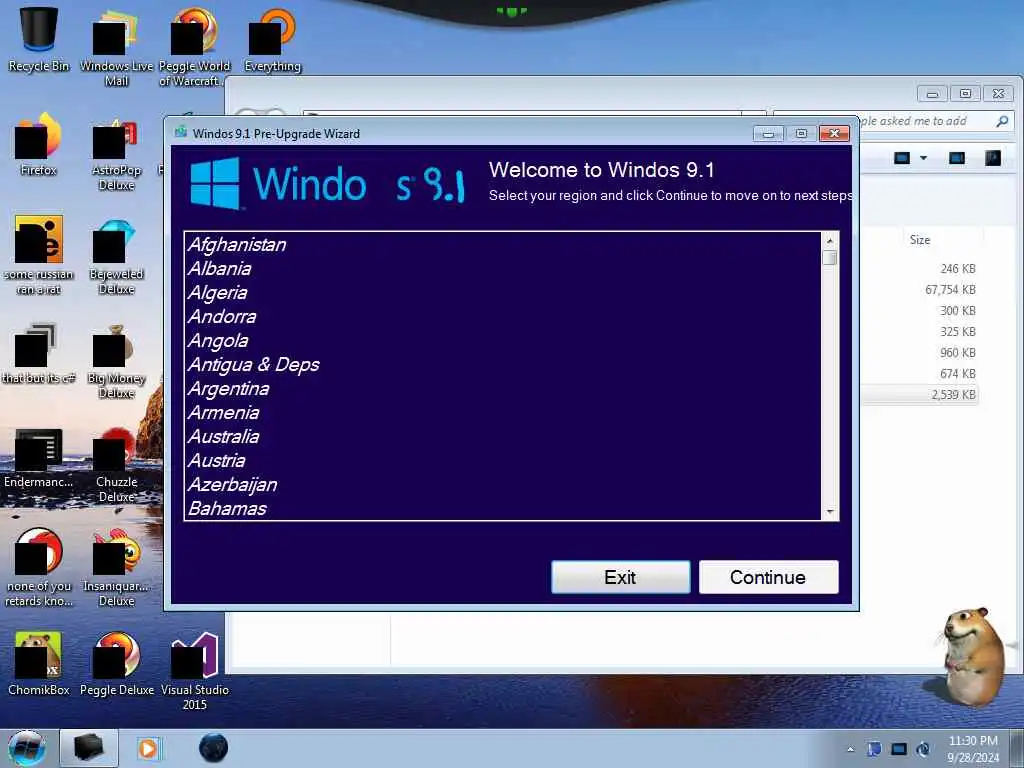The image size is (1024, 768).
Task: Click the Show desktop strip
Action: [1017, 749]
